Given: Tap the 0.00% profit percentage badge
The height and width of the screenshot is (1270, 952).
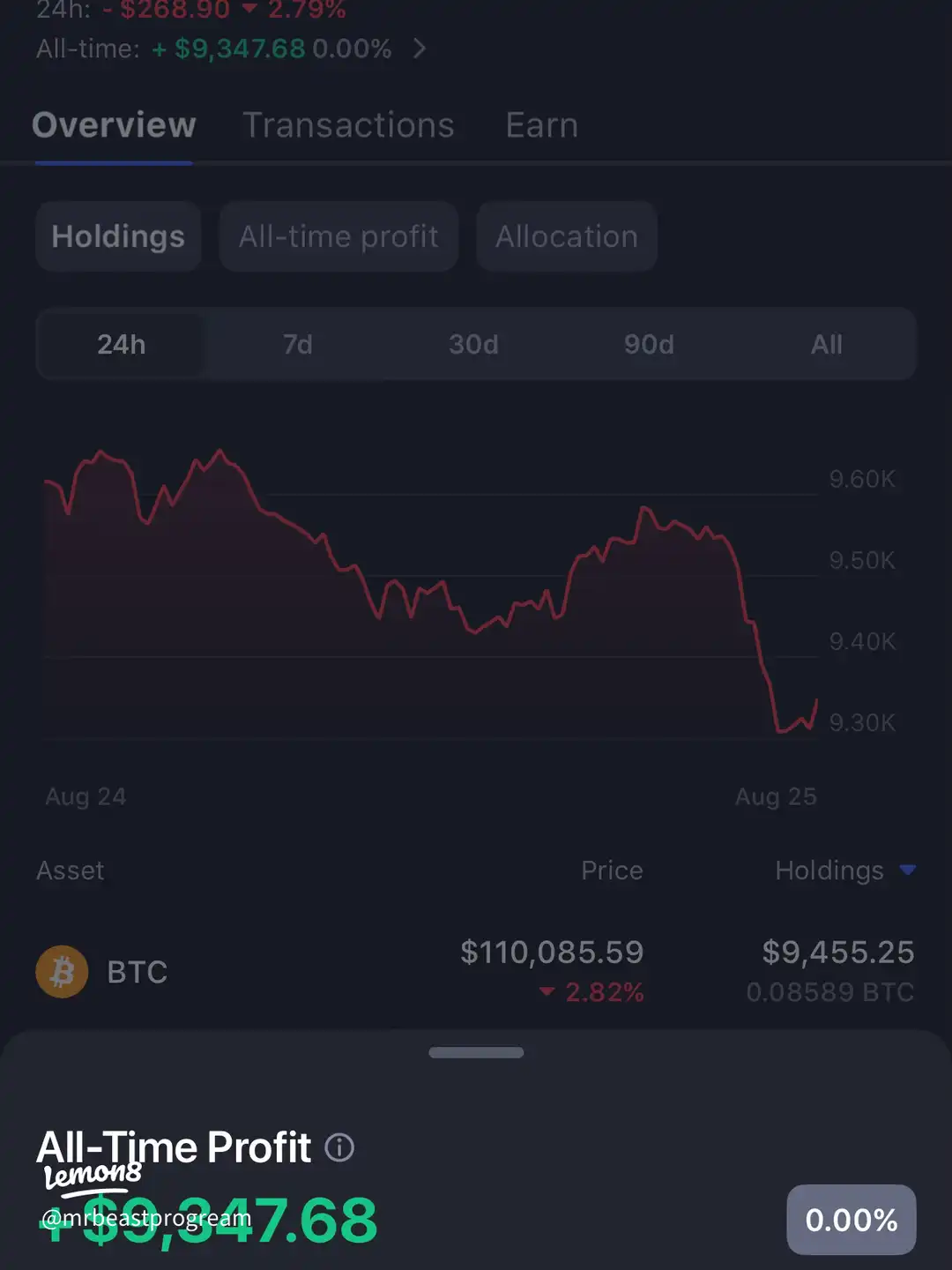Looking at the screenshot, I should (851, 1220).
